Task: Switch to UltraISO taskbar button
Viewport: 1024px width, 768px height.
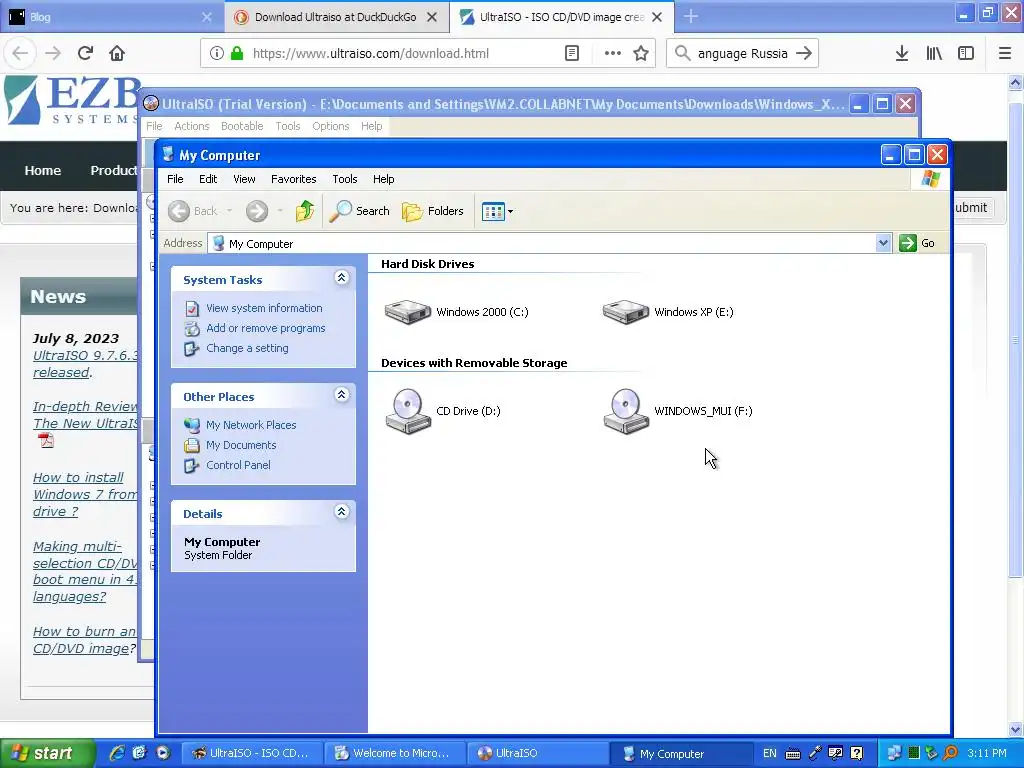Action: (x=537, y=754)
